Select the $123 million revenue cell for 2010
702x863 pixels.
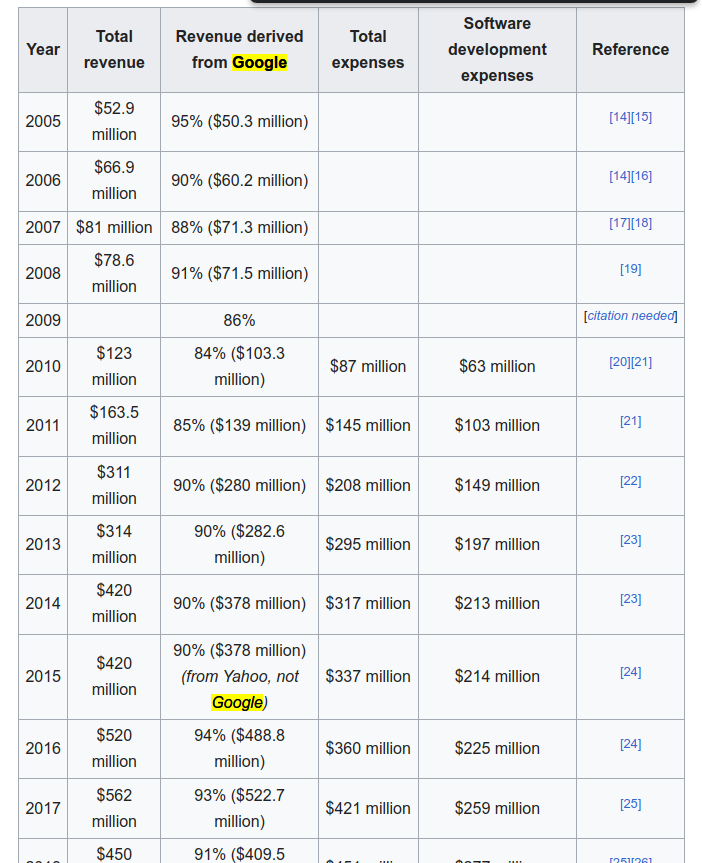pos(114,367)
